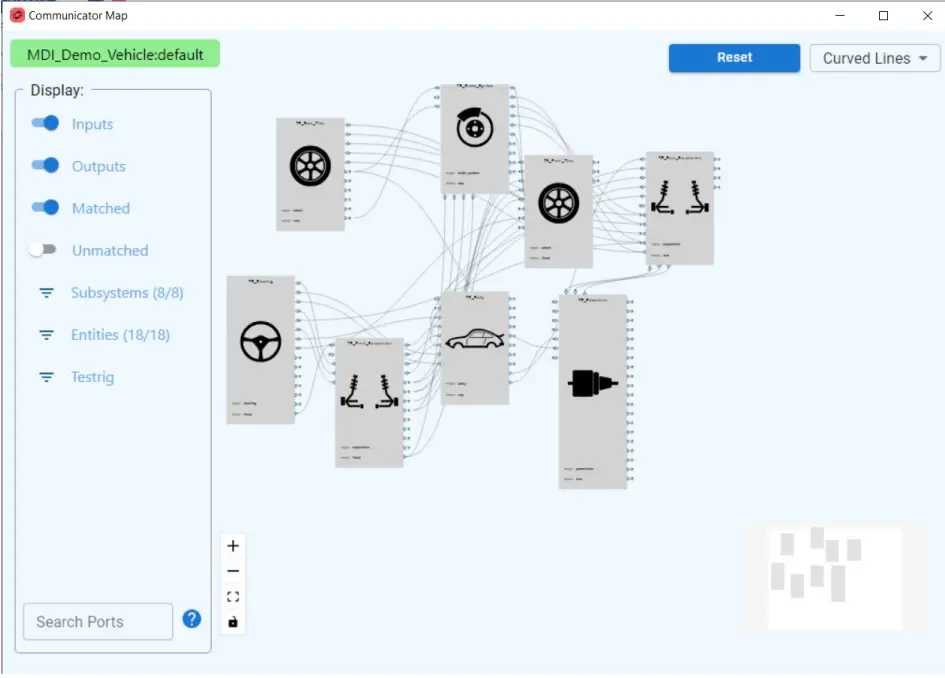Enable the Unmatched display switch
945x678 pixels.
click(43, 250)
